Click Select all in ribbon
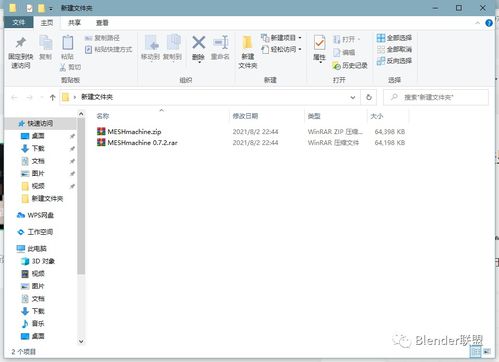 click(x=394, y=38)
